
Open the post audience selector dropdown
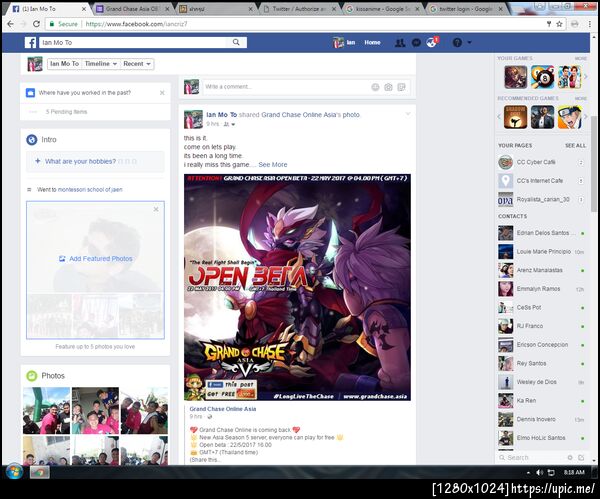pyautogui.click(x=229, y=124)
